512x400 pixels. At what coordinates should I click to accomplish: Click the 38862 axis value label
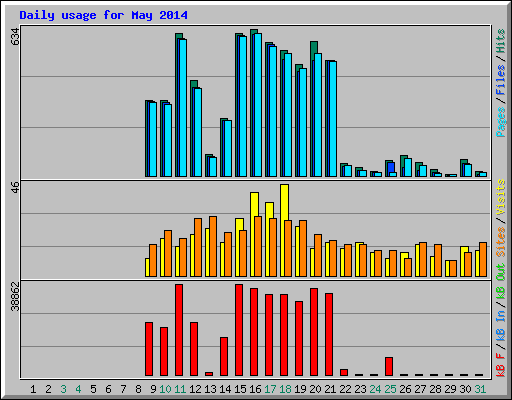pos(15,296)
